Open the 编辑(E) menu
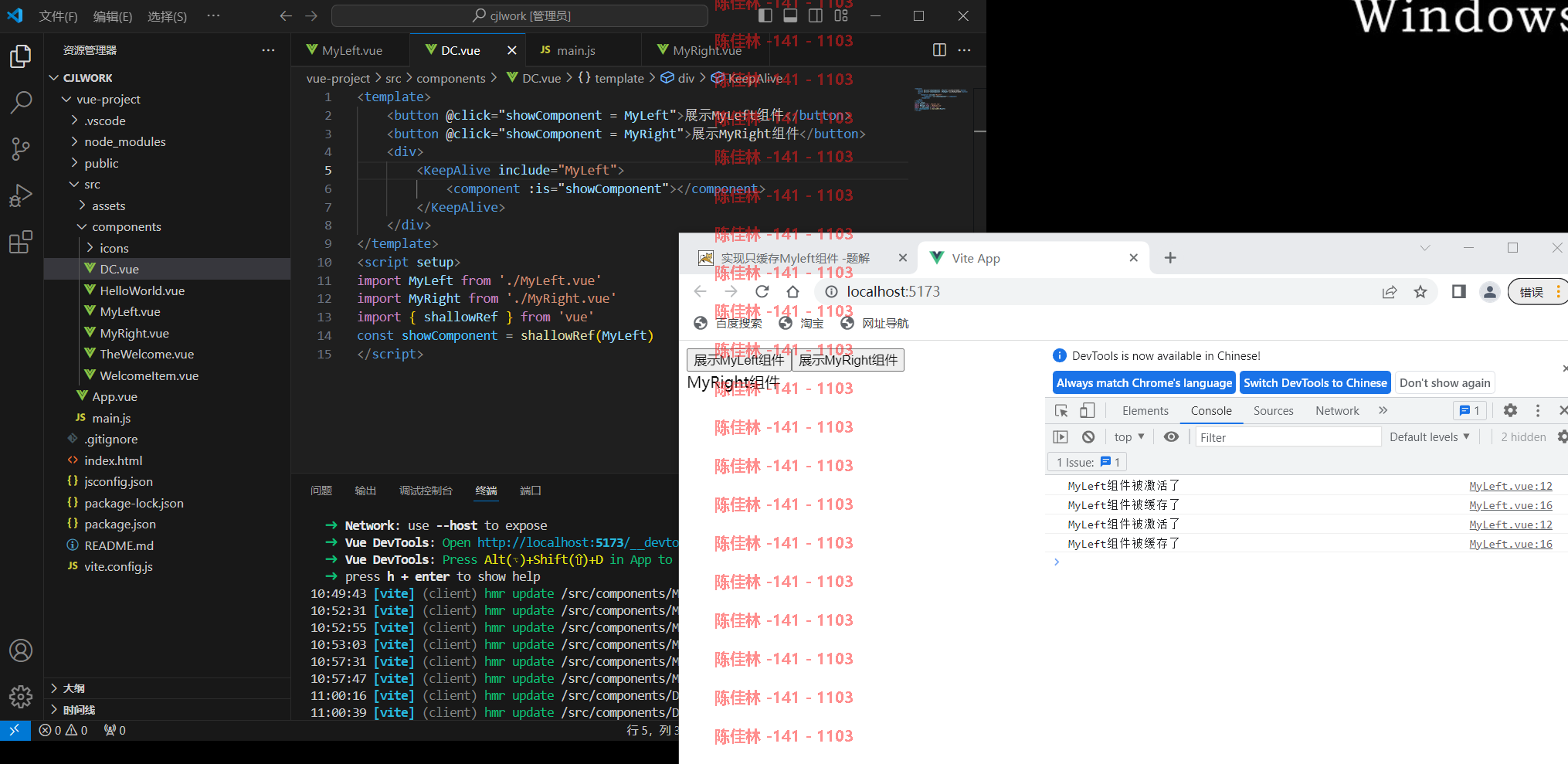Image resolution: width=1568 pixels, height=764 pixels. (113, 16)
